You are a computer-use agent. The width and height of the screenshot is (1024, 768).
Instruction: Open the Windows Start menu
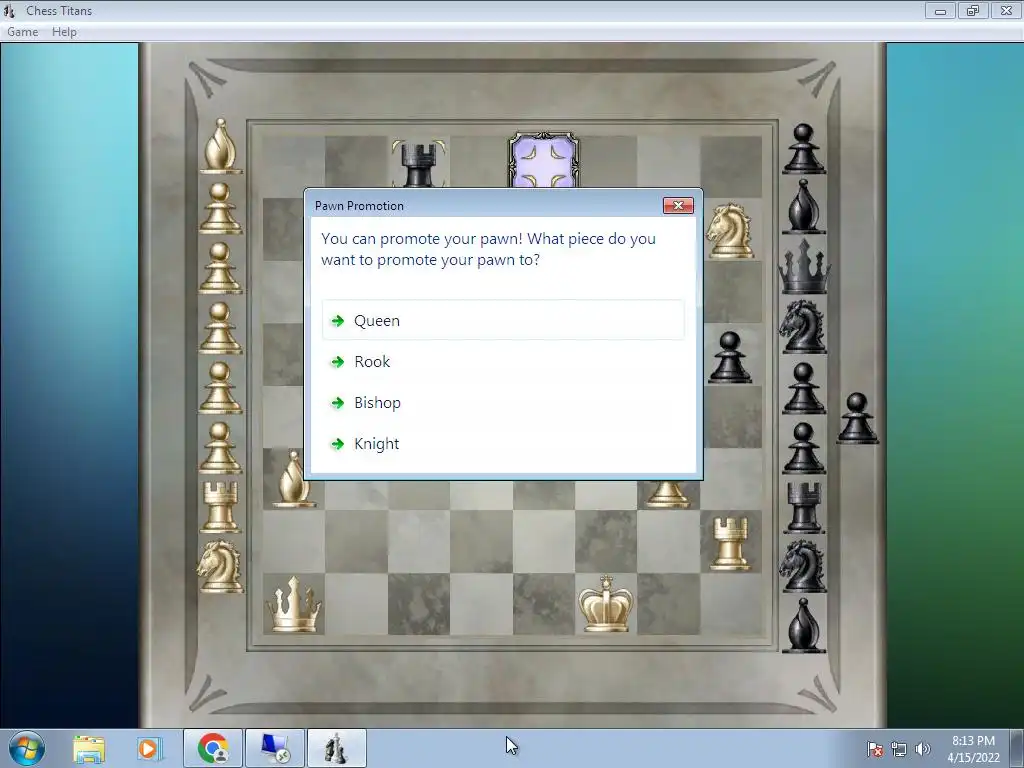pos(27,748)
